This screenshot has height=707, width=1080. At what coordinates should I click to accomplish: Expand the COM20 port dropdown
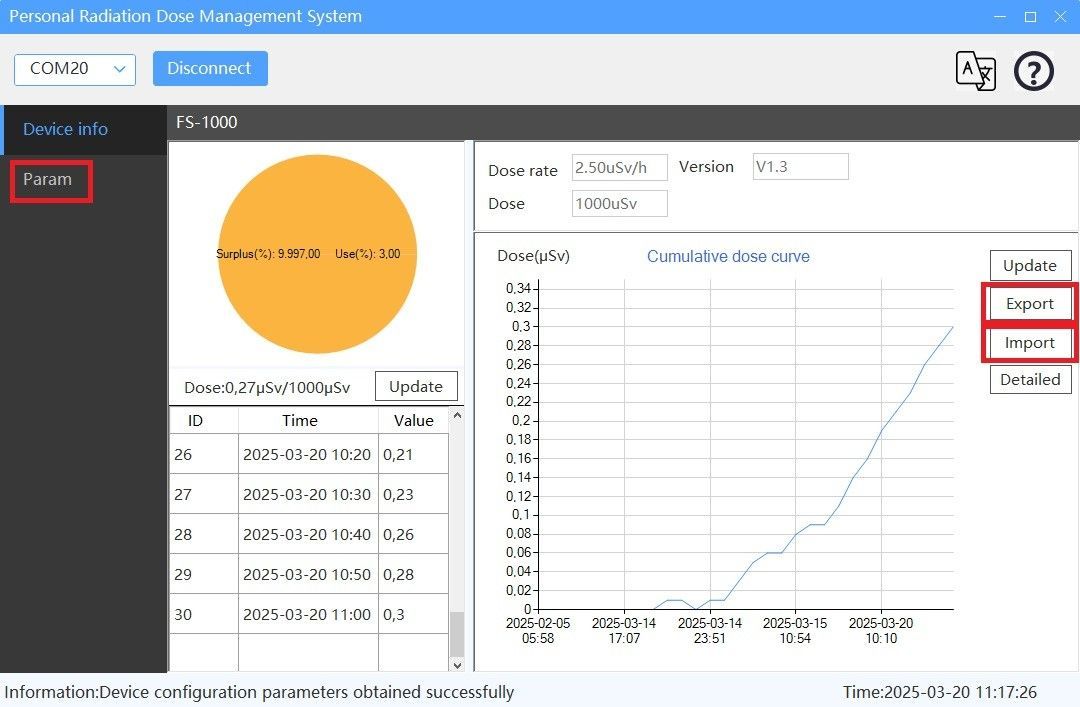click(x=75, y=69)
